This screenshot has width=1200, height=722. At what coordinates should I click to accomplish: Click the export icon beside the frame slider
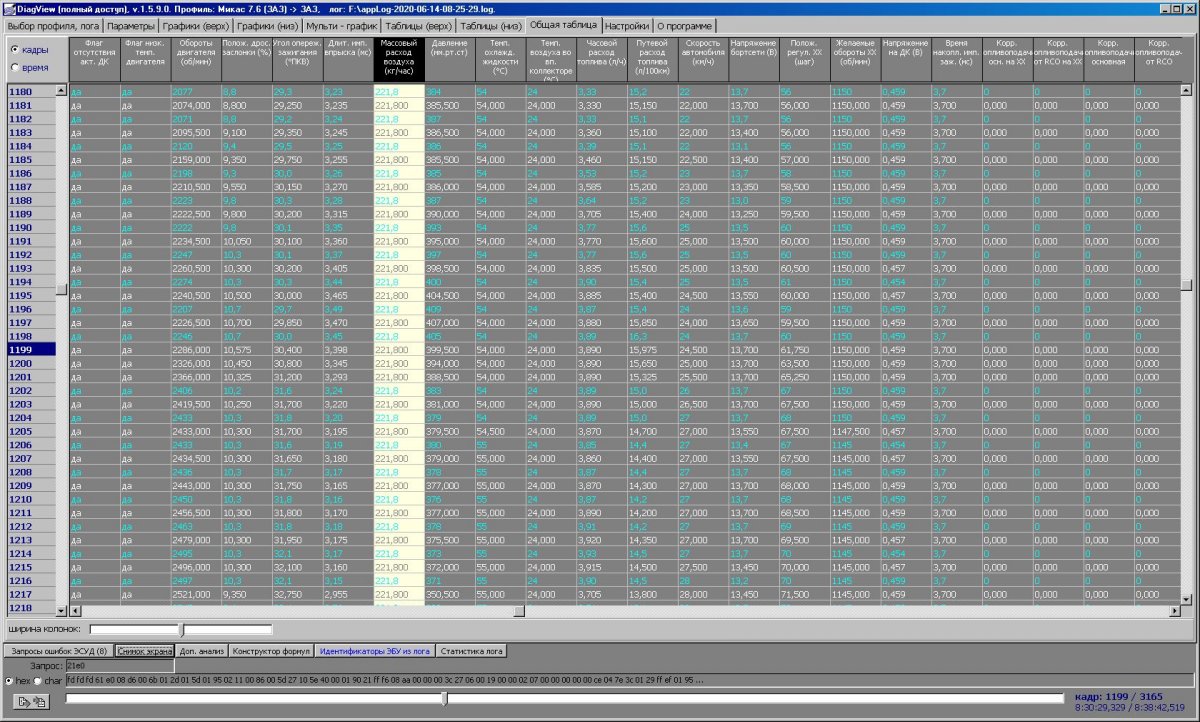click(23, 702)
